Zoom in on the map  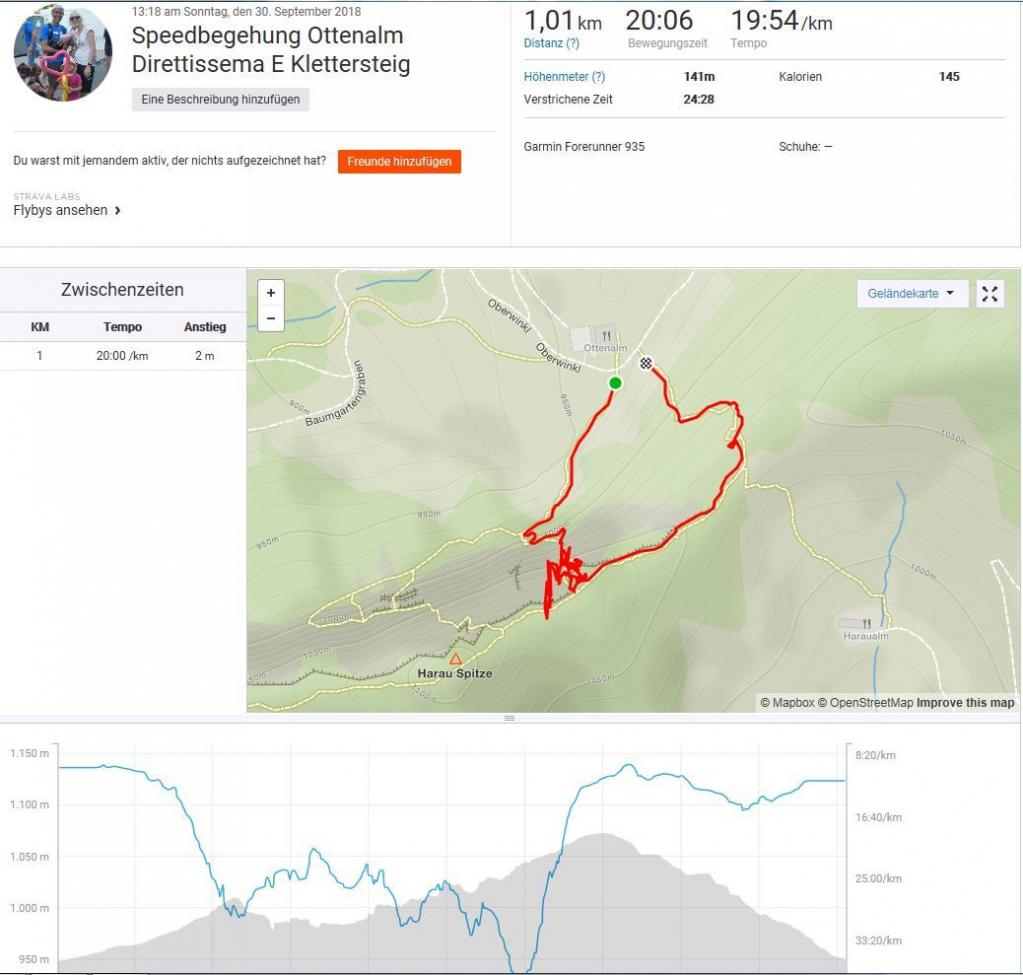pos(271,293)
